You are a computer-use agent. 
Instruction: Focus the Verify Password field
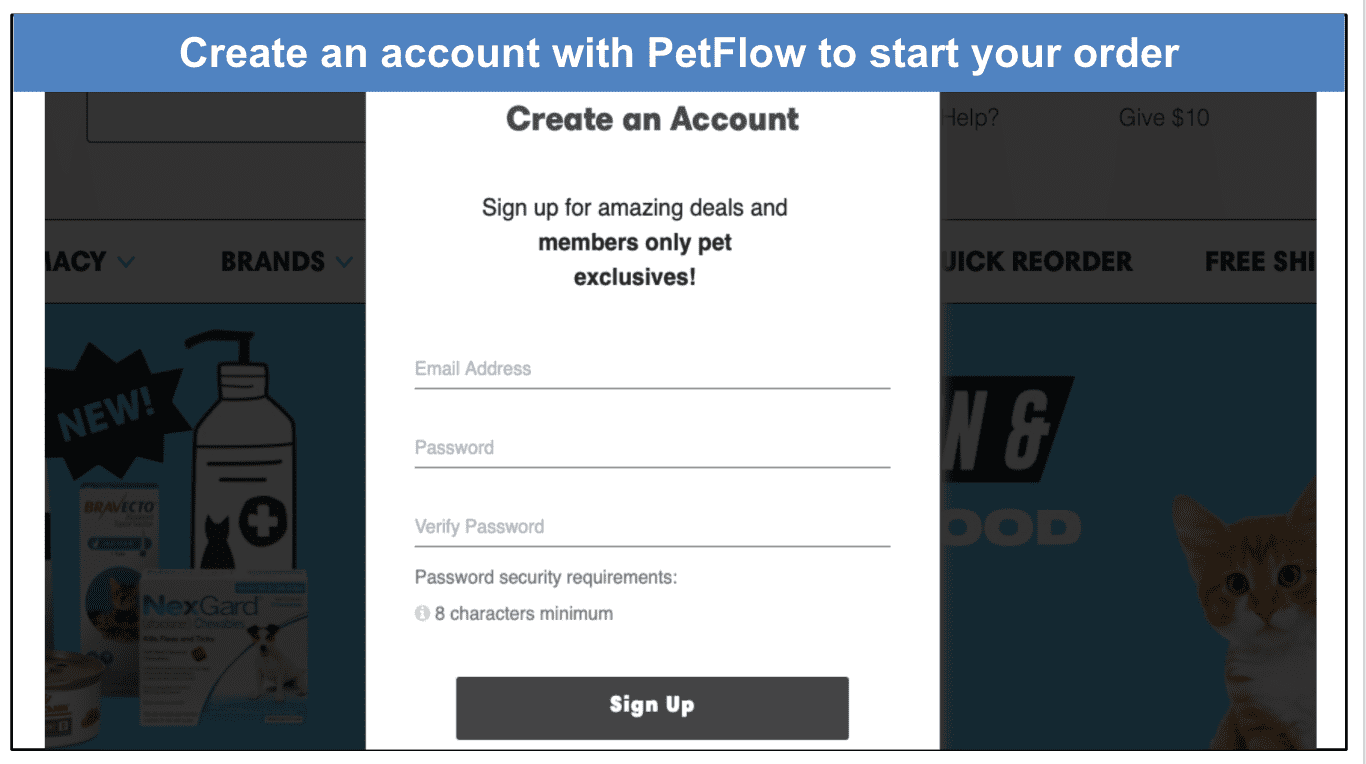652,527
